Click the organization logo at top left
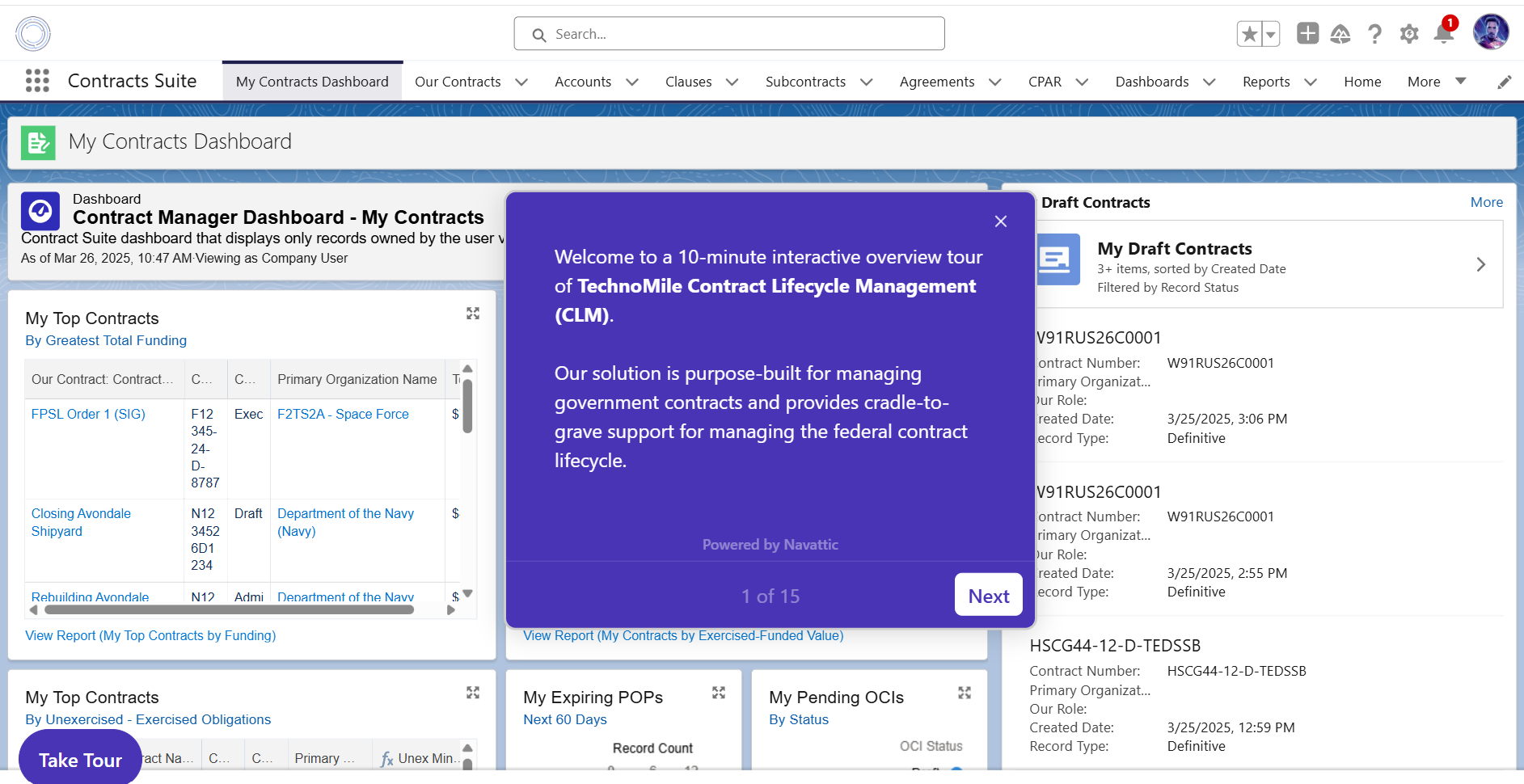 pos(33,34)
